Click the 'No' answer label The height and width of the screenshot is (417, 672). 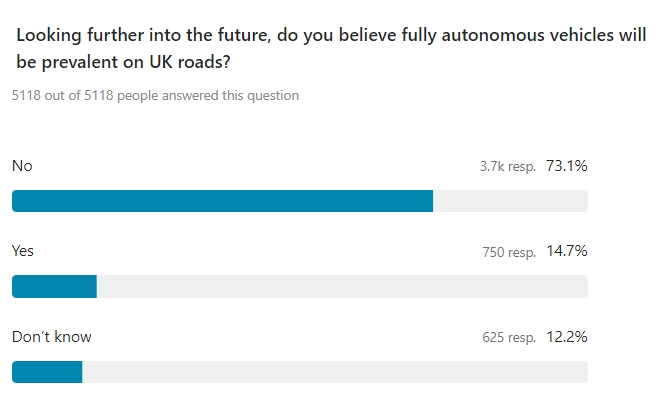click(x=22, y=166)
